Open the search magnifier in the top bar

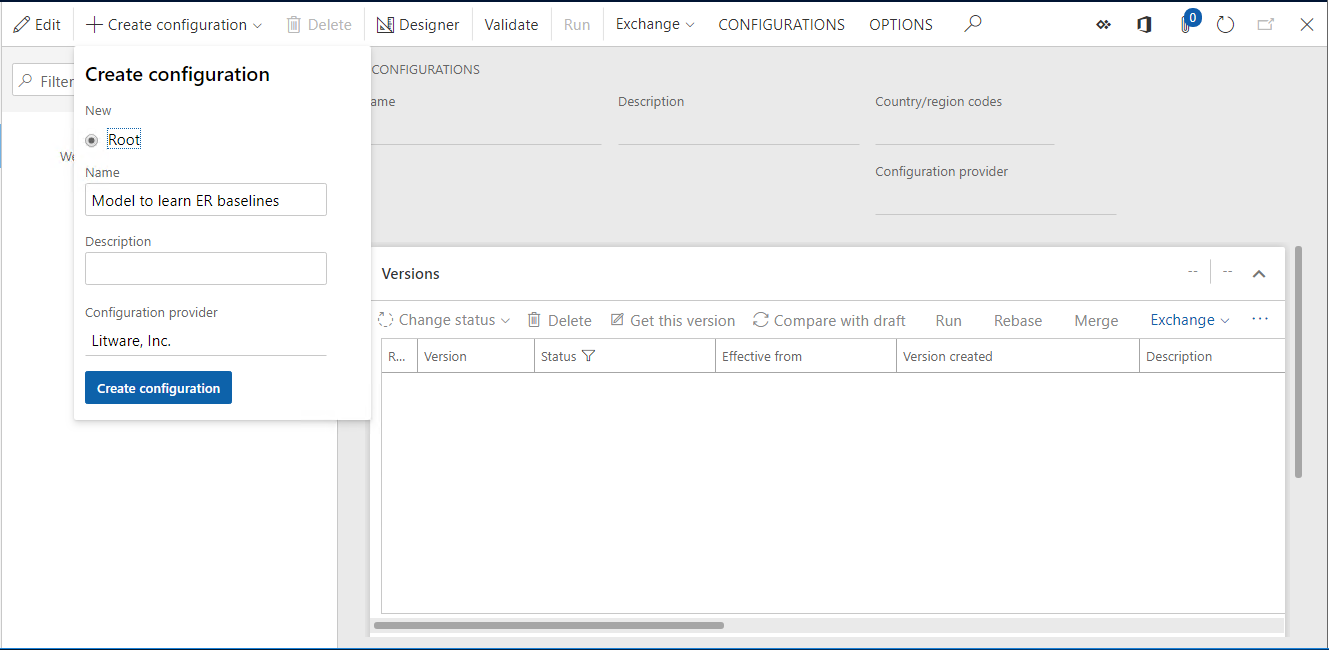(972, 24)
